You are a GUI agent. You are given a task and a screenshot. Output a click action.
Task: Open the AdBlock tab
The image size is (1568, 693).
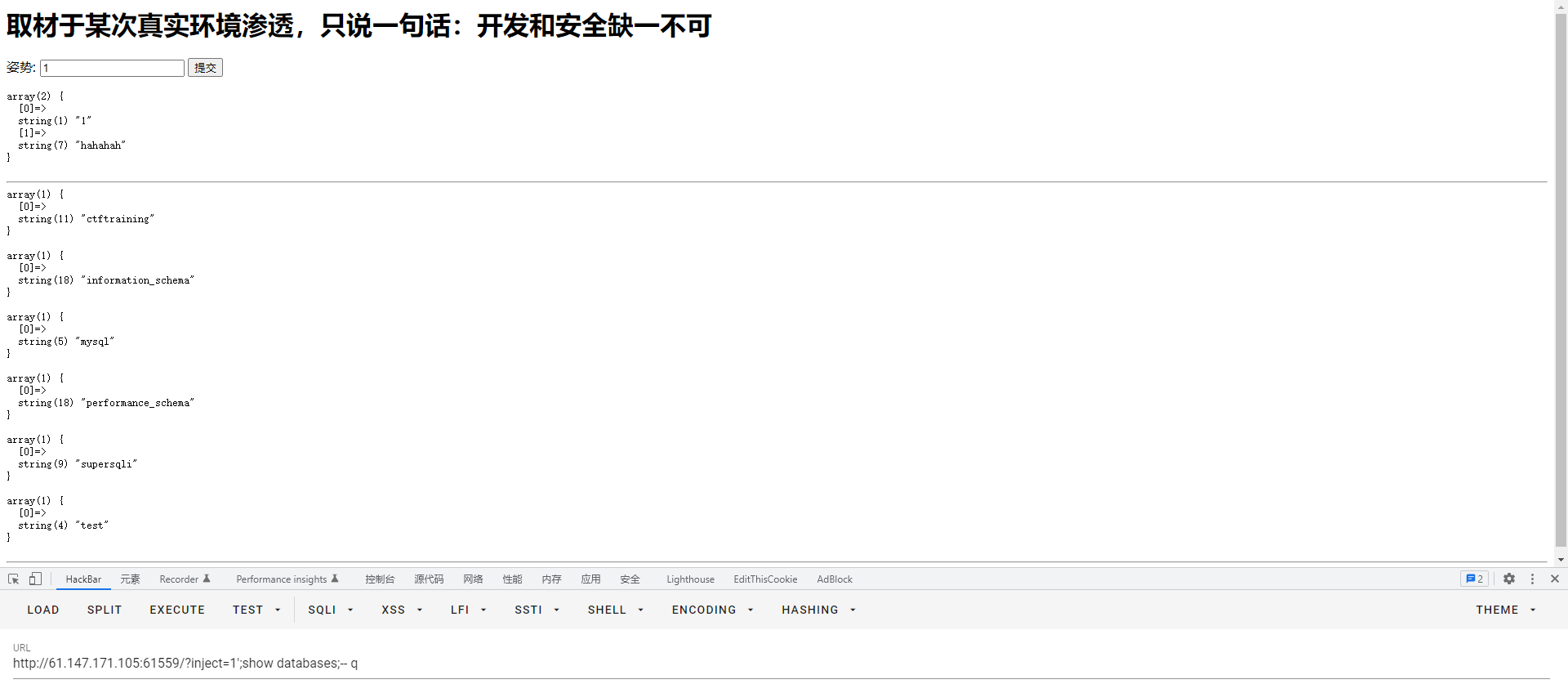pos(835,579)
